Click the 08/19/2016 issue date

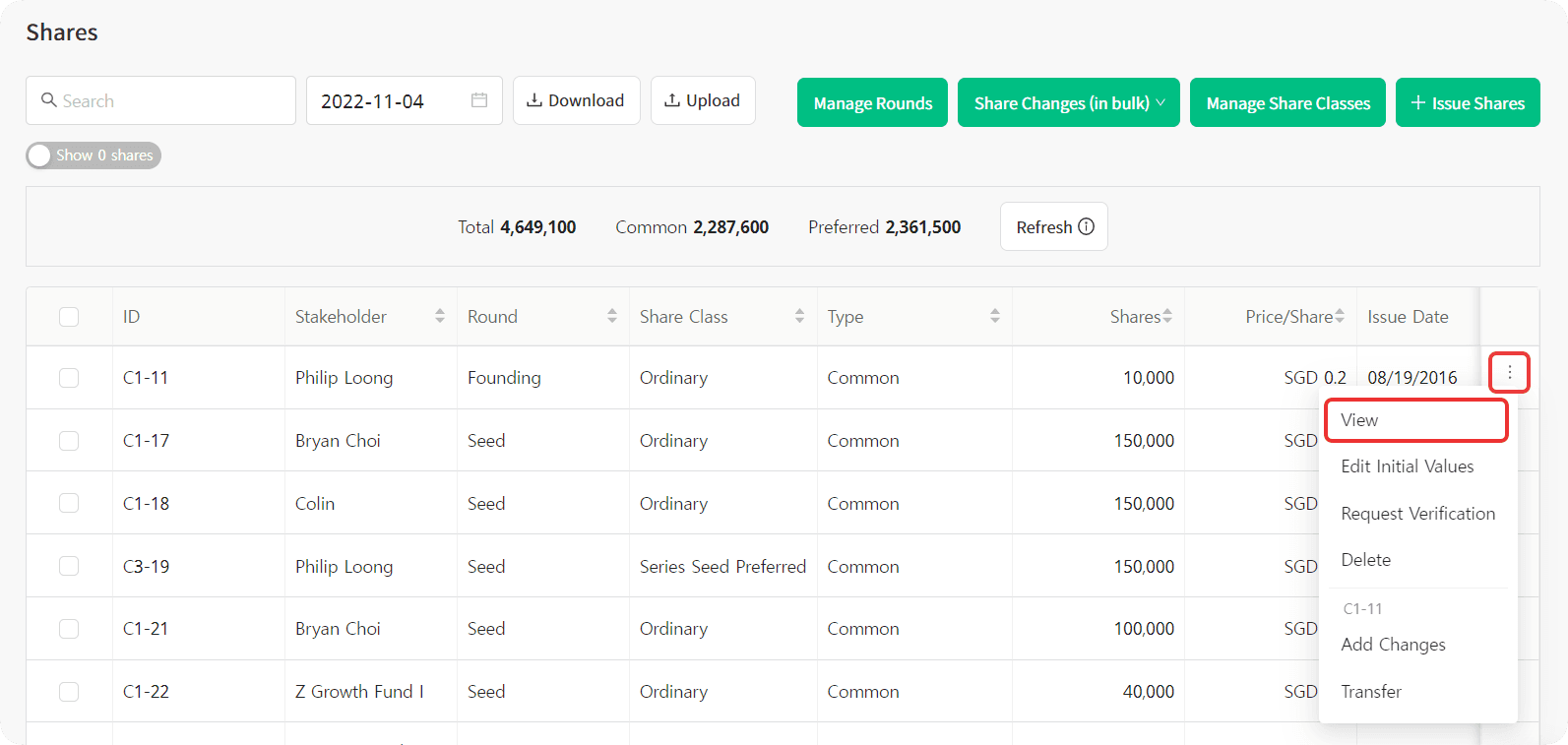[1412, 378]
